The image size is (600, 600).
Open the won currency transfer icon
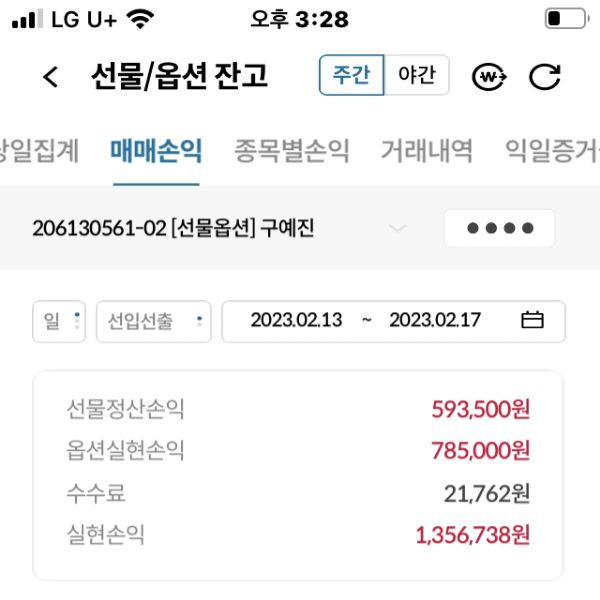click(489, 77)
